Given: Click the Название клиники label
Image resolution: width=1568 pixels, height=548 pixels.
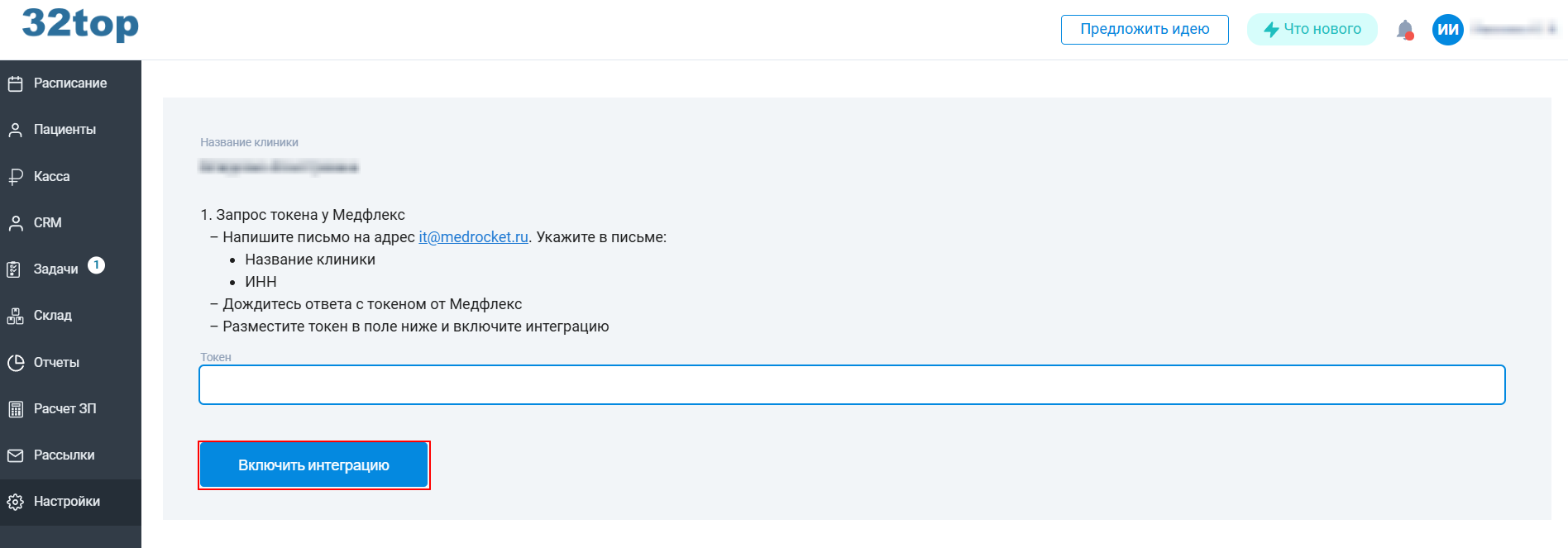Looking at the screenshot, I should click(249, 142).
